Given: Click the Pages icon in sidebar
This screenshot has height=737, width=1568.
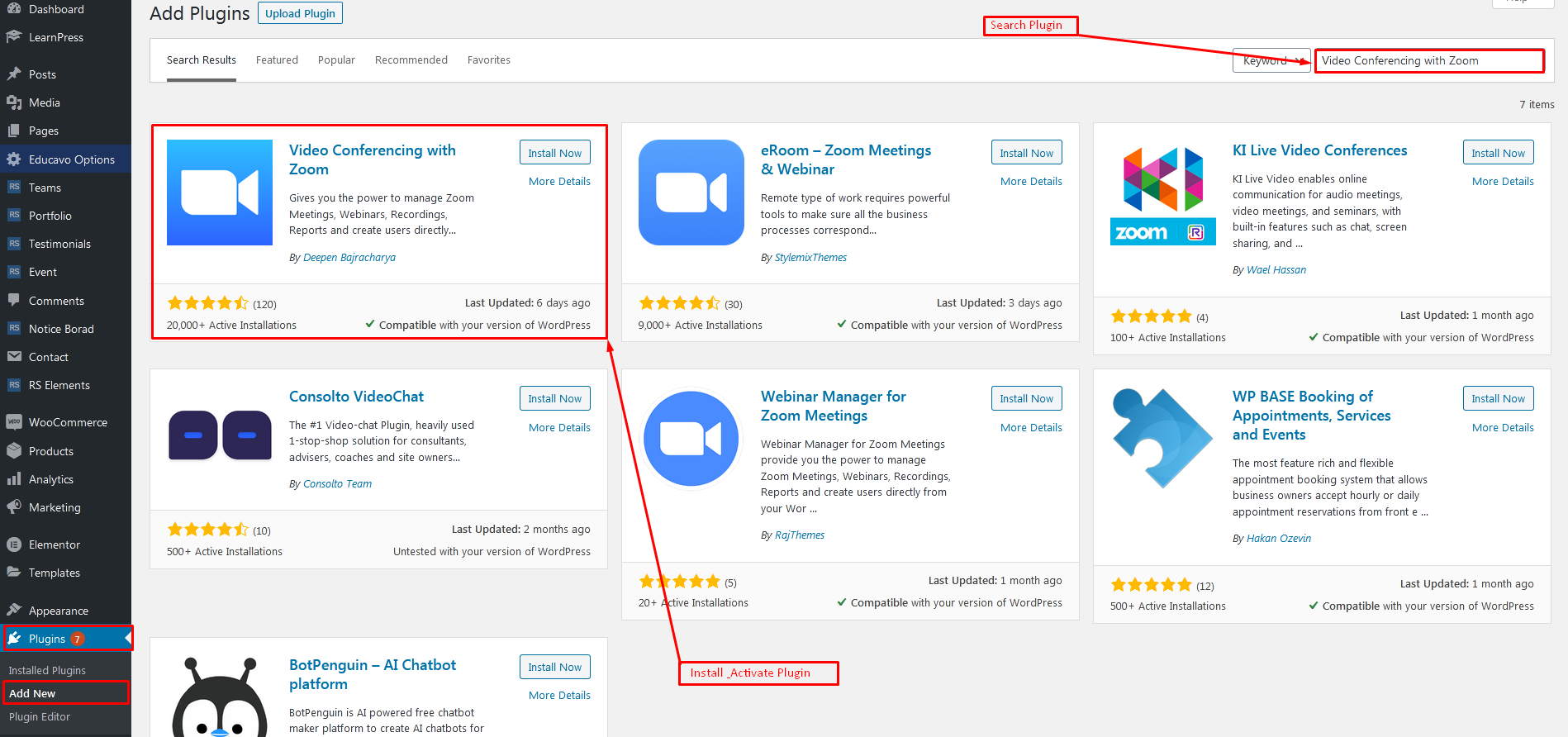Looking at the screenshot, I should point(14,131).
